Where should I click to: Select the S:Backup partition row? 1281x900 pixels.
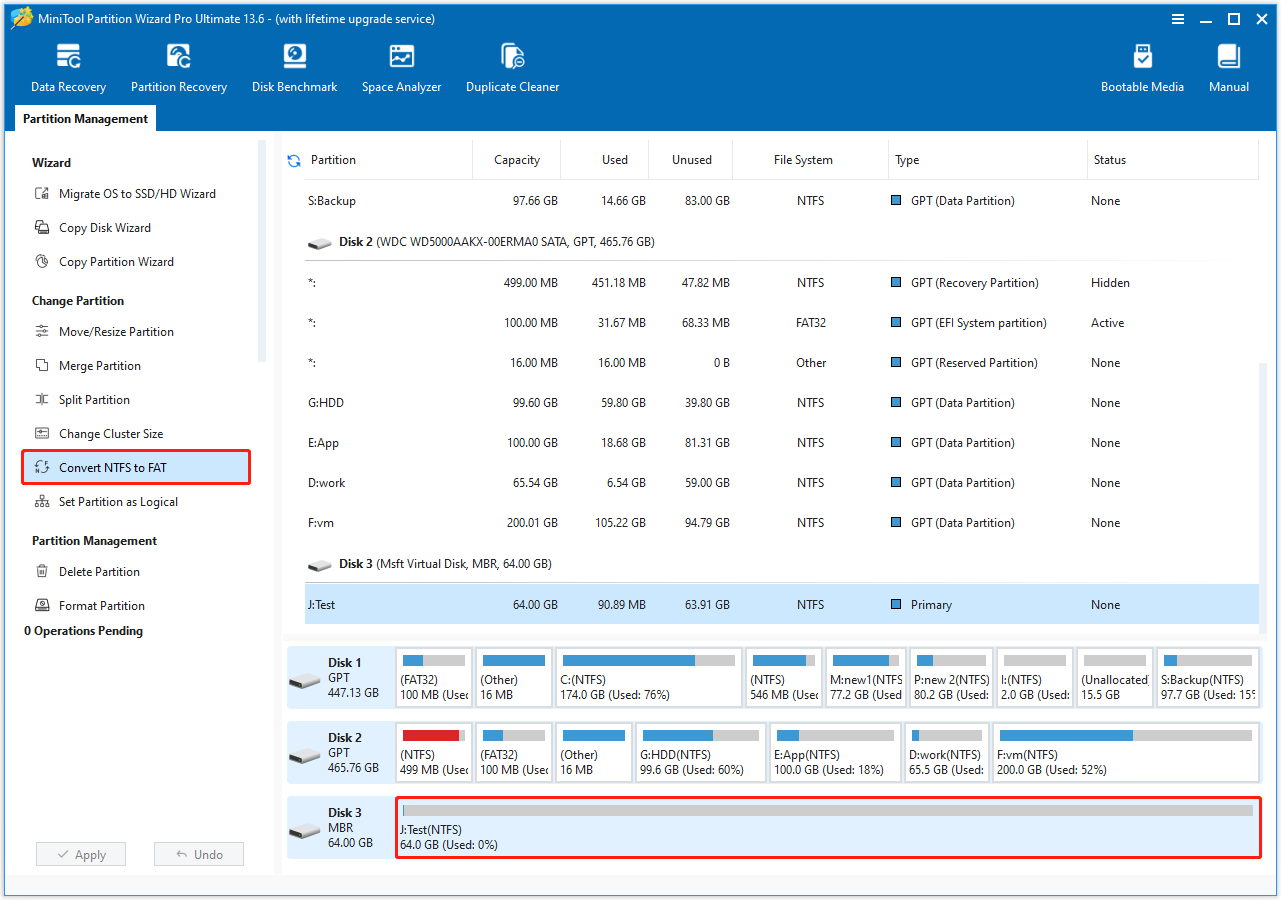[781, 201]
